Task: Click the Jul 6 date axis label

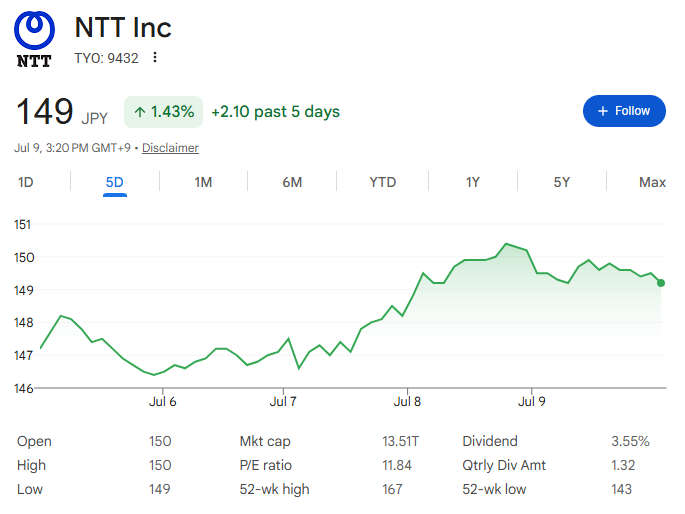Action: tap(163, 401)
